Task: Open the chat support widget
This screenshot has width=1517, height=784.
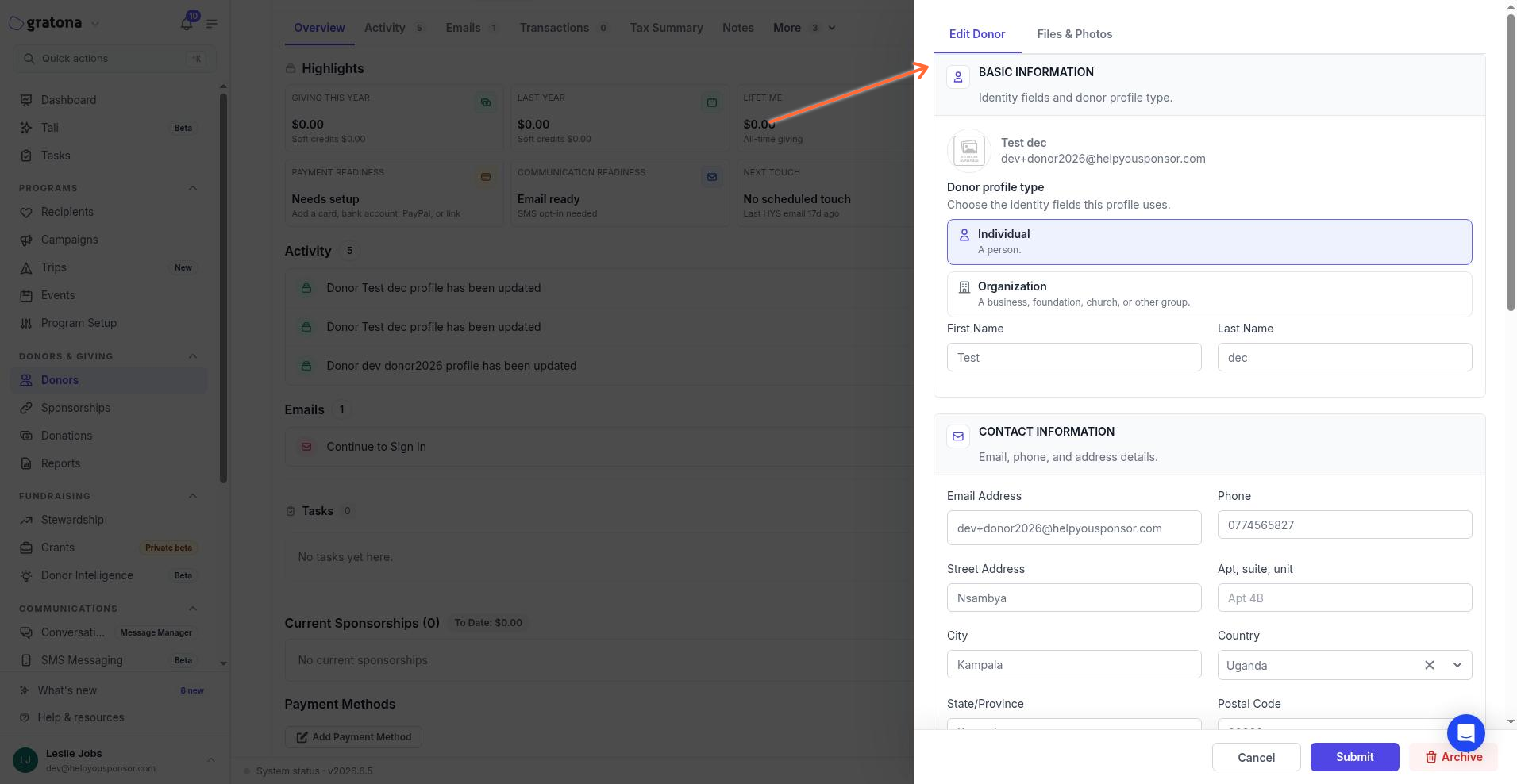Action: 1465,733
